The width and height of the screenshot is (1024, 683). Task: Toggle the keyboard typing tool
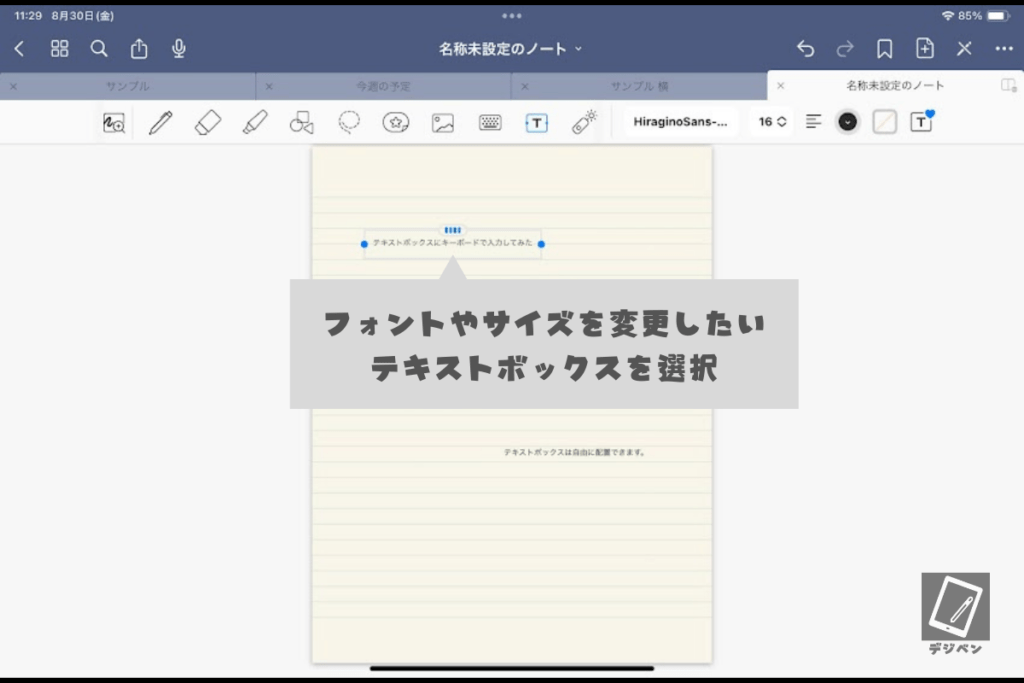[x=490, y=122]
